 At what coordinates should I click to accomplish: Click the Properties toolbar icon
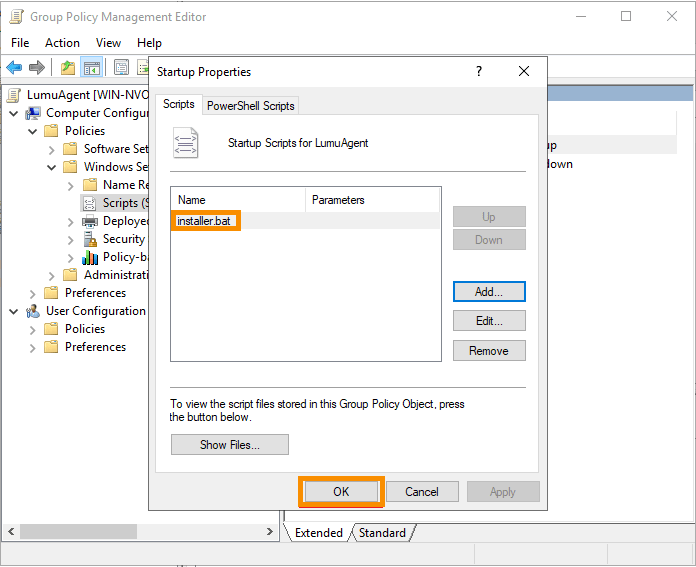(x=121, y=67)
